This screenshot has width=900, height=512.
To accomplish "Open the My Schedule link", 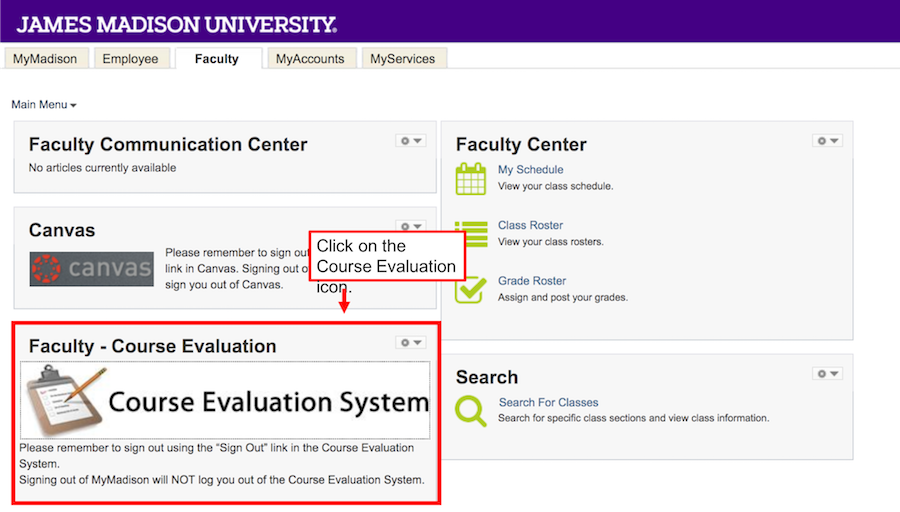I will [x=531, y=170].
